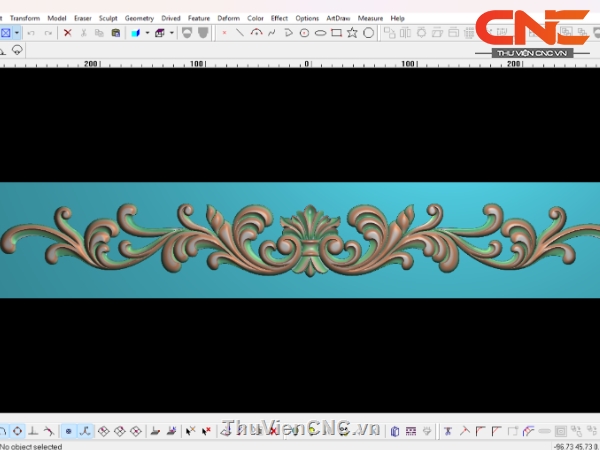Screen dimensions: 600x450
Task: Toggle the highlighted curve snap button
Action: [x=85, y=431]
